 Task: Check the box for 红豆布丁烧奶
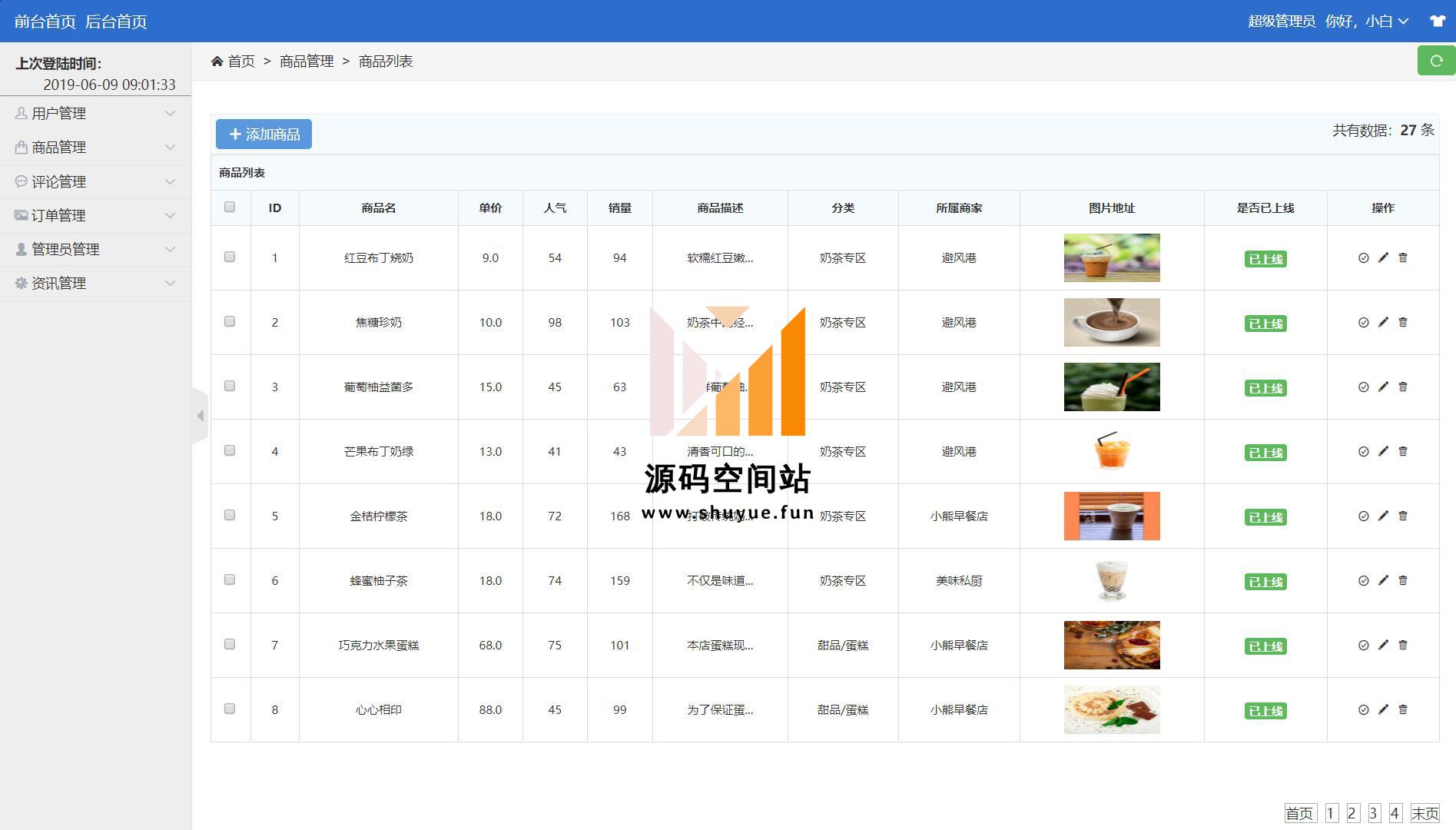point(230,257)
